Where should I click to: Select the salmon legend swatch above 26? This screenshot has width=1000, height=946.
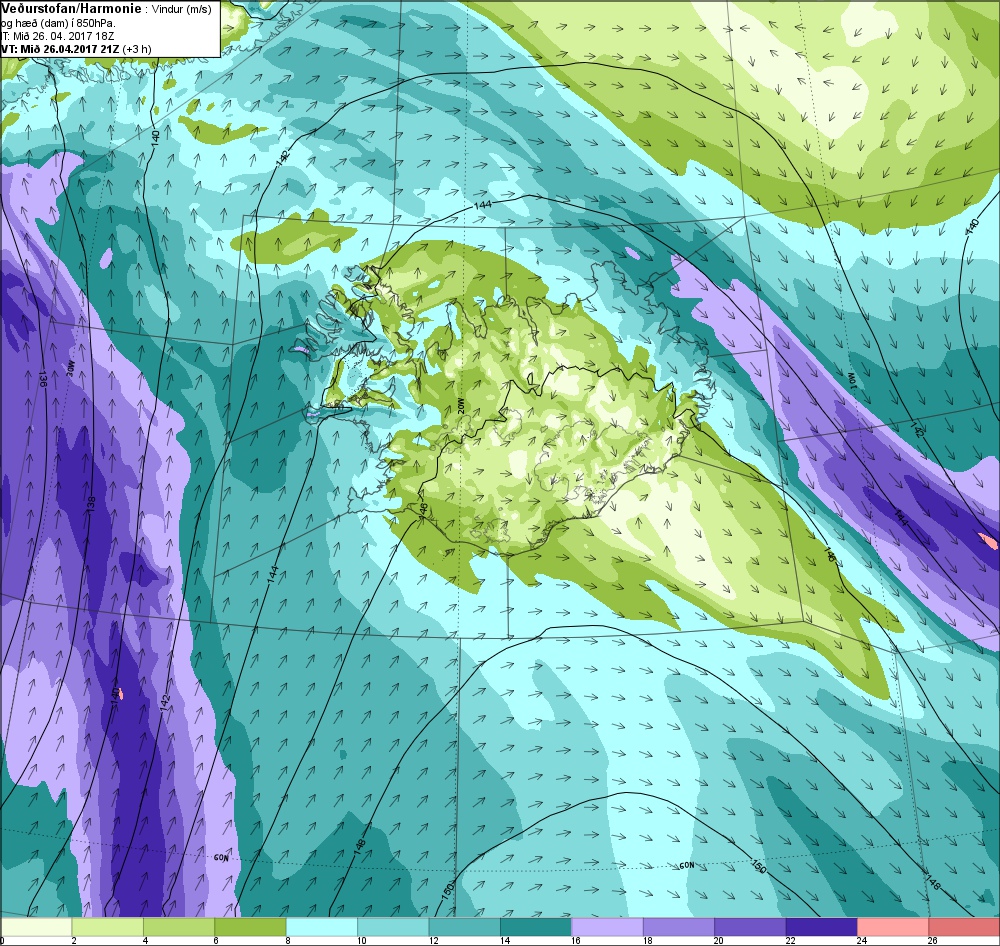pos(964,926)
